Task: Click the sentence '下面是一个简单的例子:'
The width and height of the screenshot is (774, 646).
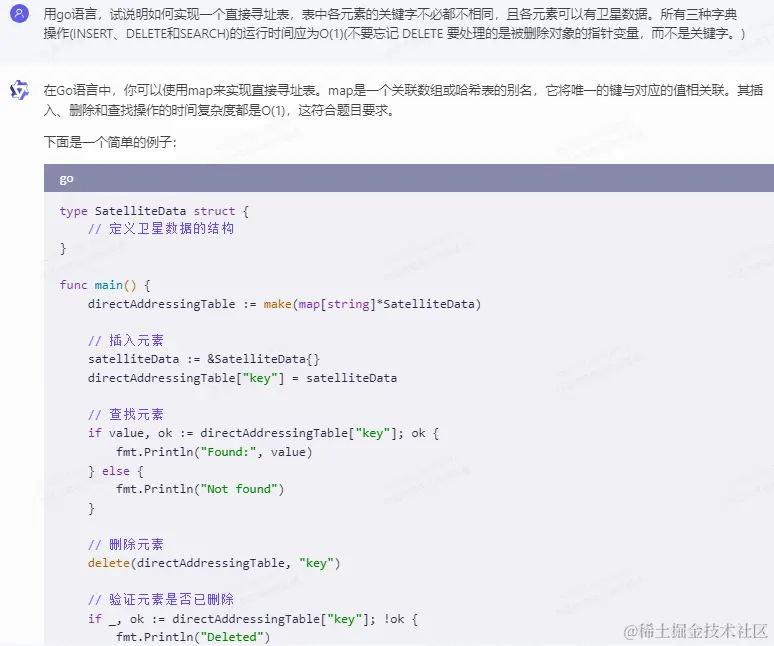Action: click(x=110, y=142)
